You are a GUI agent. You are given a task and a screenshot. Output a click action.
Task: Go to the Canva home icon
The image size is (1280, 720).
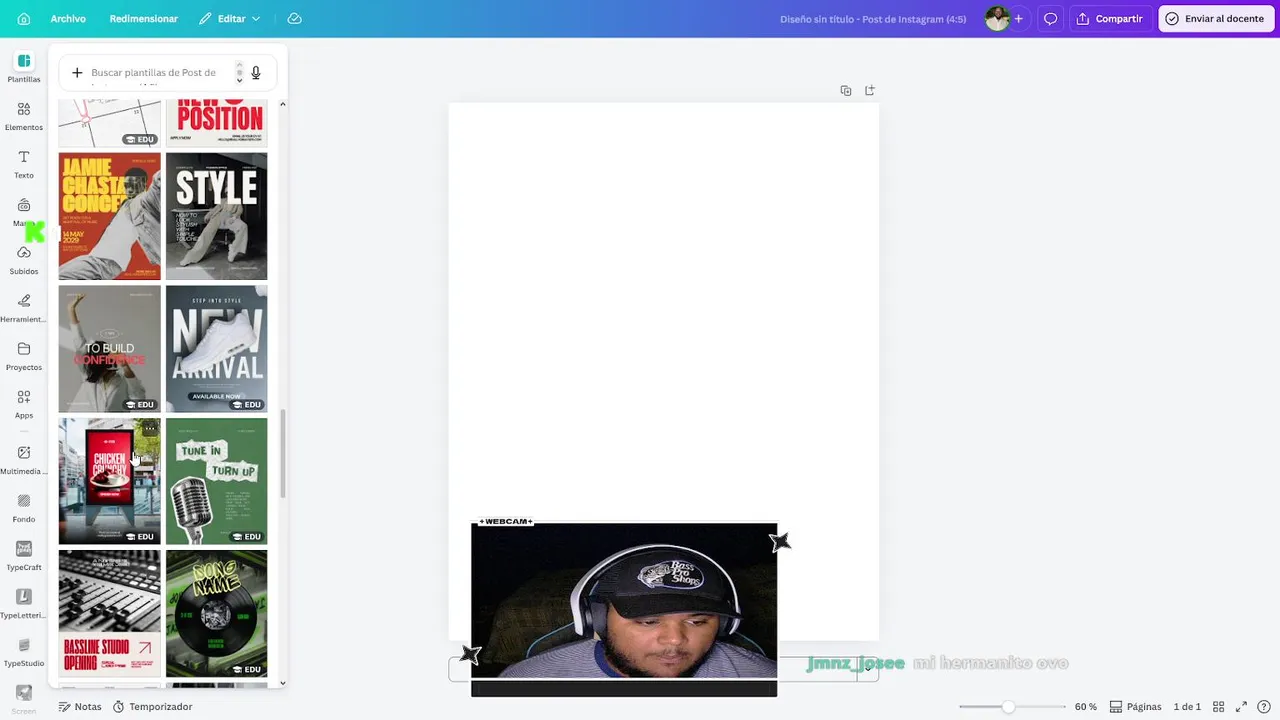tap(24, 19)
